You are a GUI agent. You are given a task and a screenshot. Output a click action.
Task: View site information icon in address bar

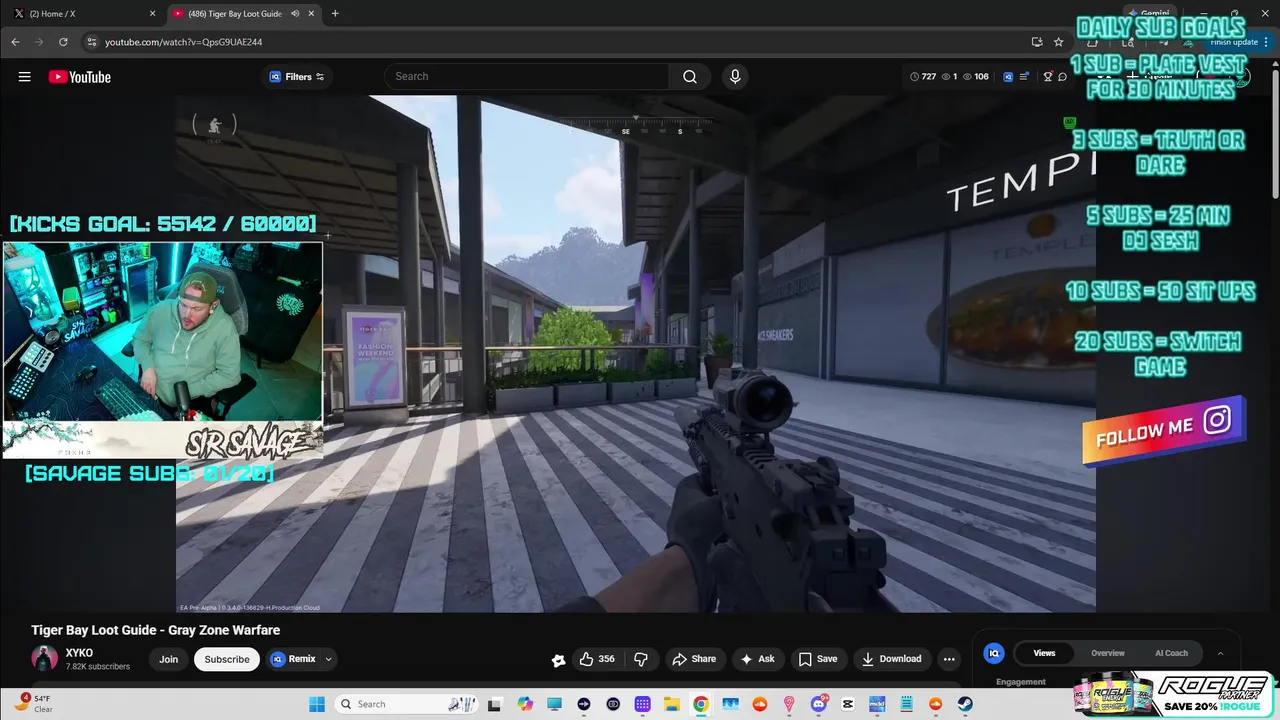pos(91,42)
